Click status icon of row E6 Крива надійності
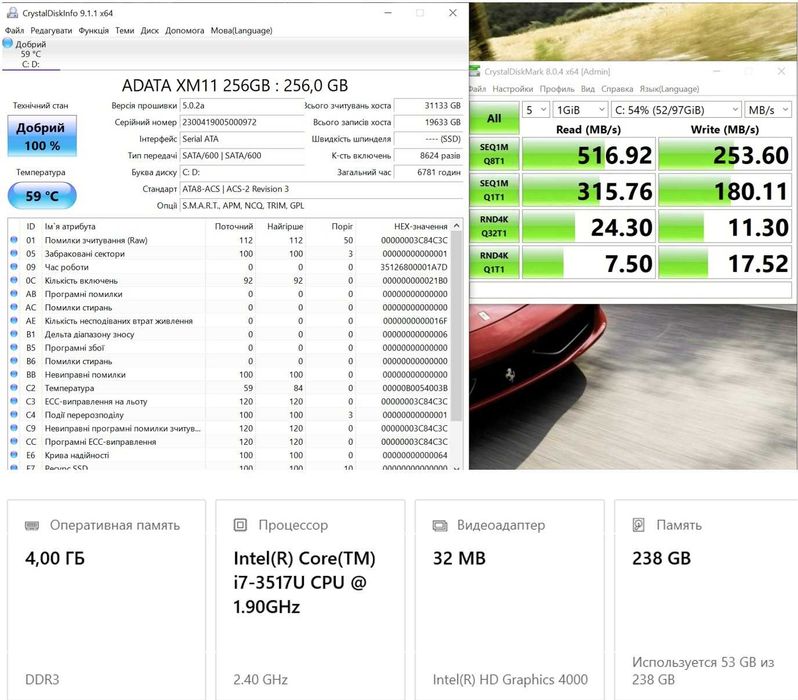 pyautogui.click(x=14, y=455)
